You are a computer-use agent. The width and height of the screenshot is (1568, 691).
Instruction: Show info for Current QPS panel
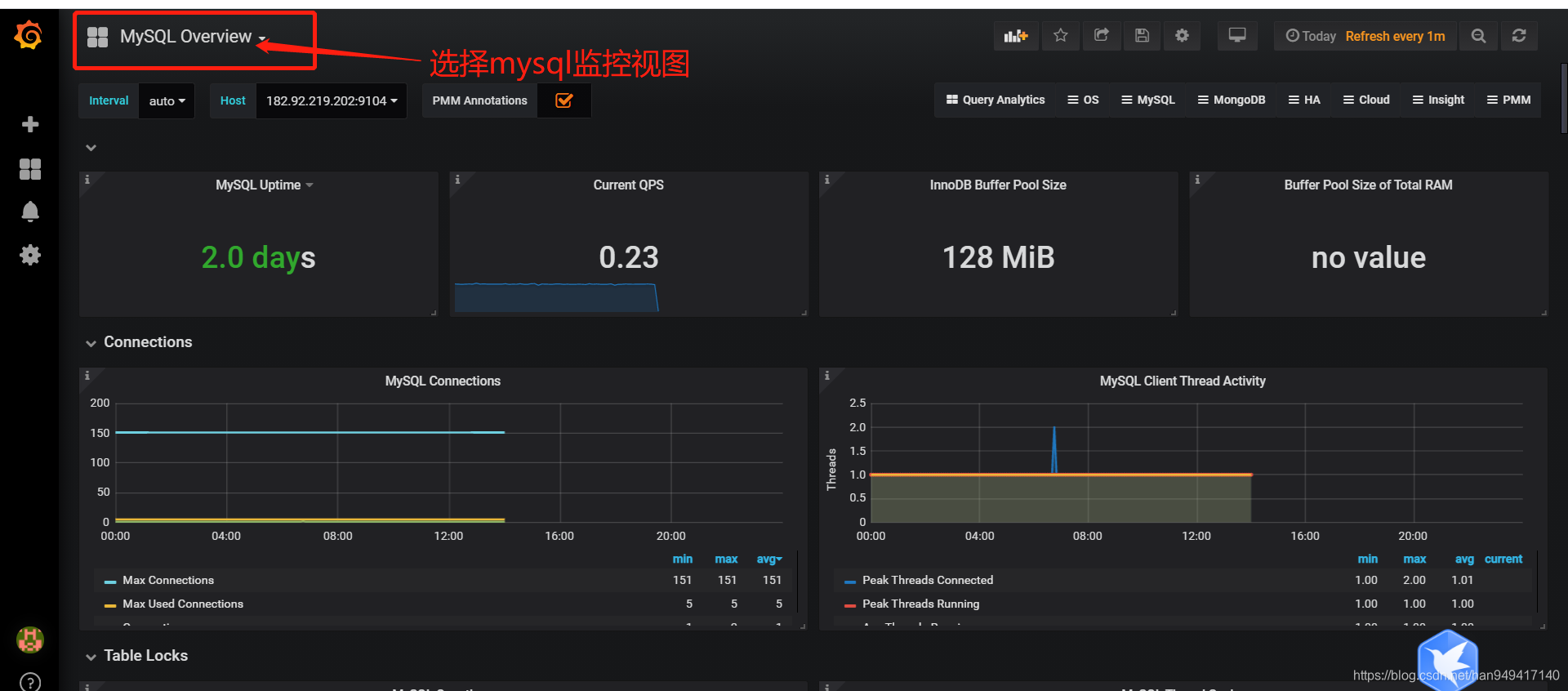coord(457,179)
